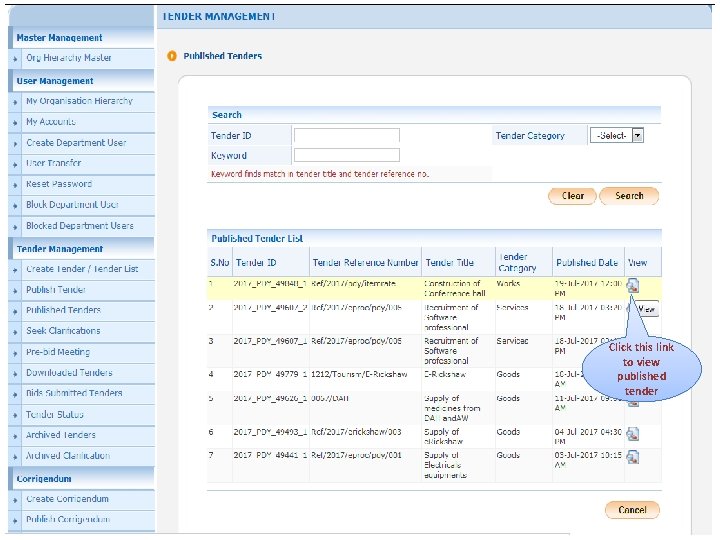Open Archived Clarification
720x540 pixels.
[x=68, y=456]
